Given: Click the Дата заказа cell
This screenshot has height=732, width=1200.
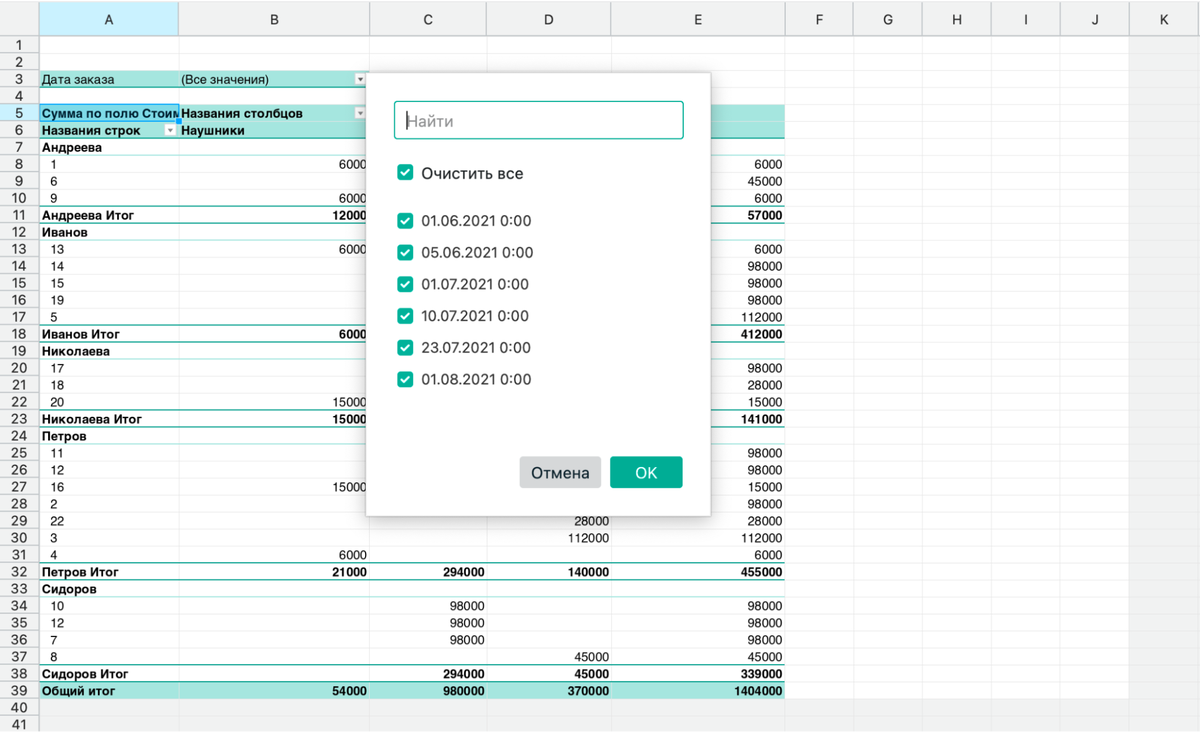Looking at the screenshot, I should point(109,79).
